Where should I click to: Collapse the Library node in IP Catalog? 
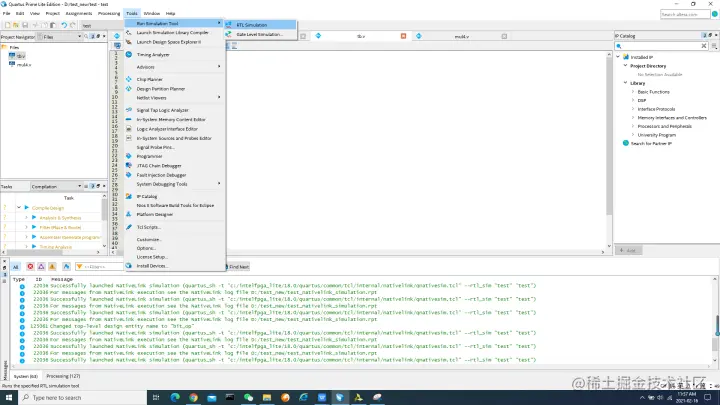coord(625,83)
